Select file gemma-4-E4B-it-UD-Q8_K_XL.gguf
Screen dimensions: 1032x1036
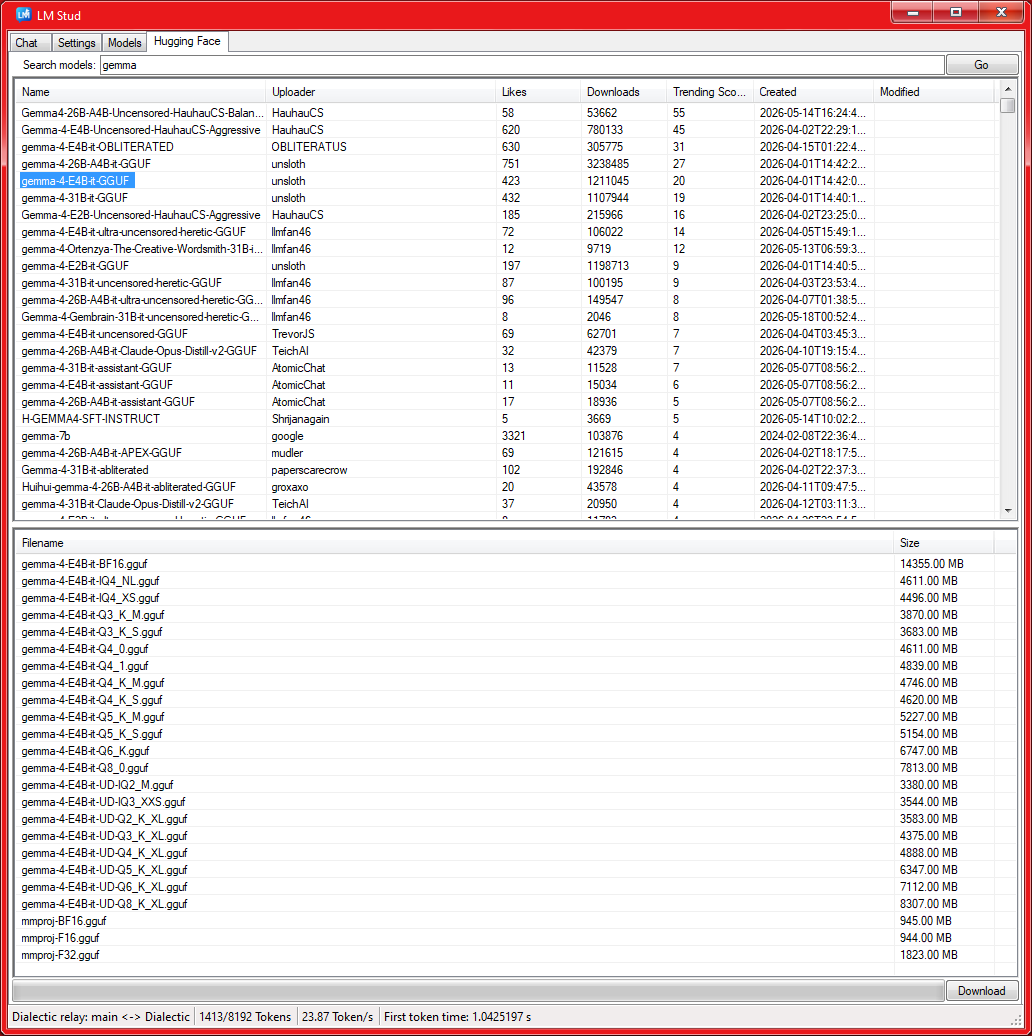(x=505, y=904)
